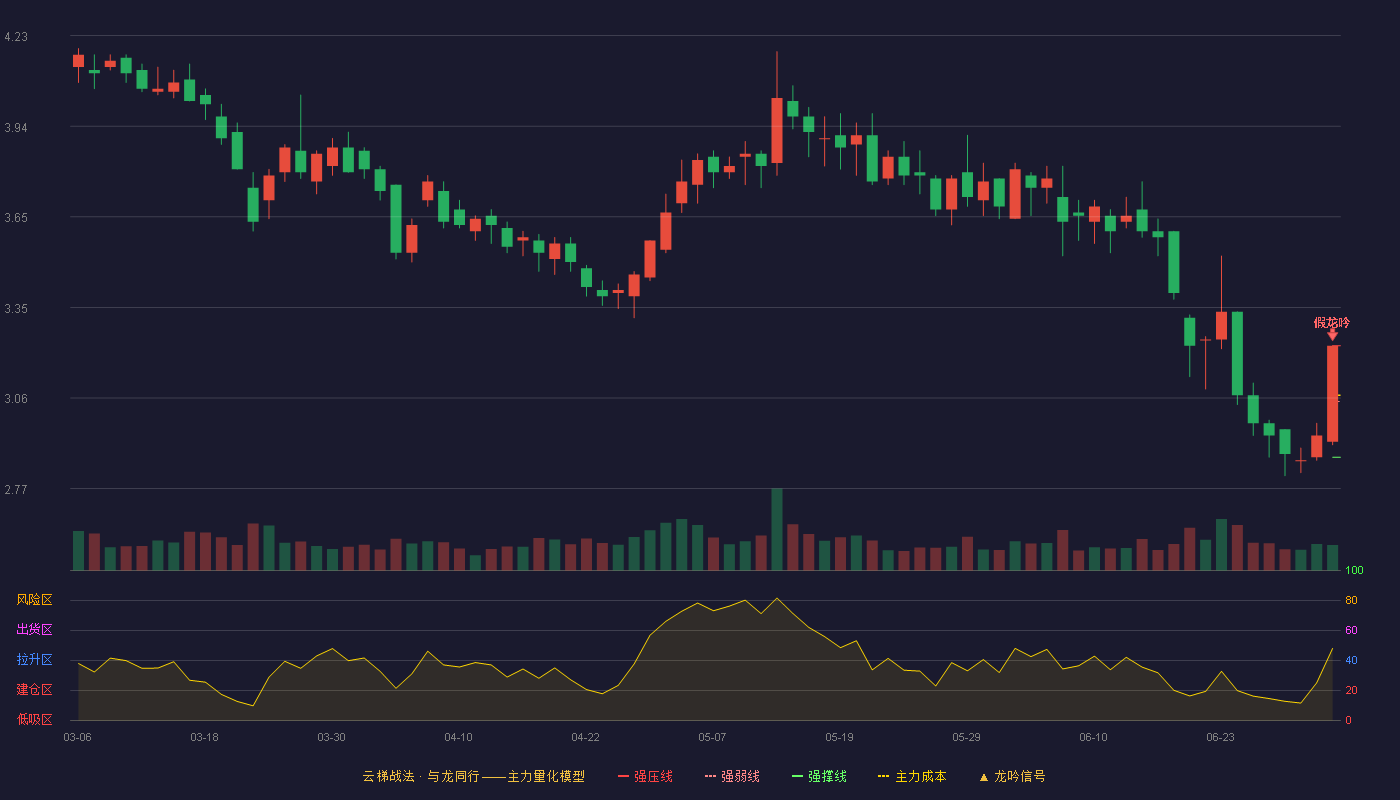The height and width of the screenshot is (800, 1400).
Task: Toggle the 强弱线 legend series
Action: (x=732, y=776)
